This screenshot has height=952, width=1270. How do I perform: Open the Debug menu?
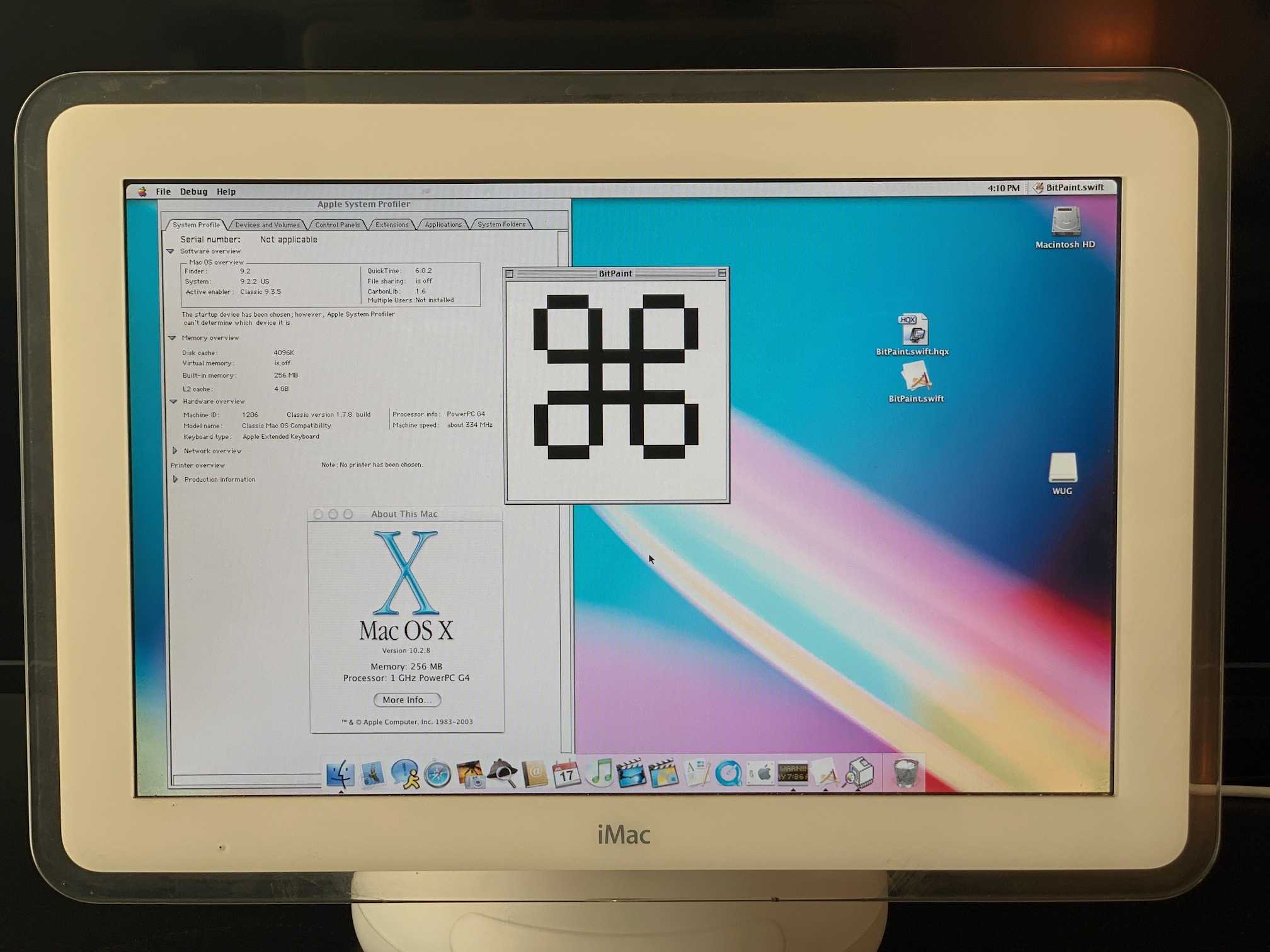[x=193, y=191]
